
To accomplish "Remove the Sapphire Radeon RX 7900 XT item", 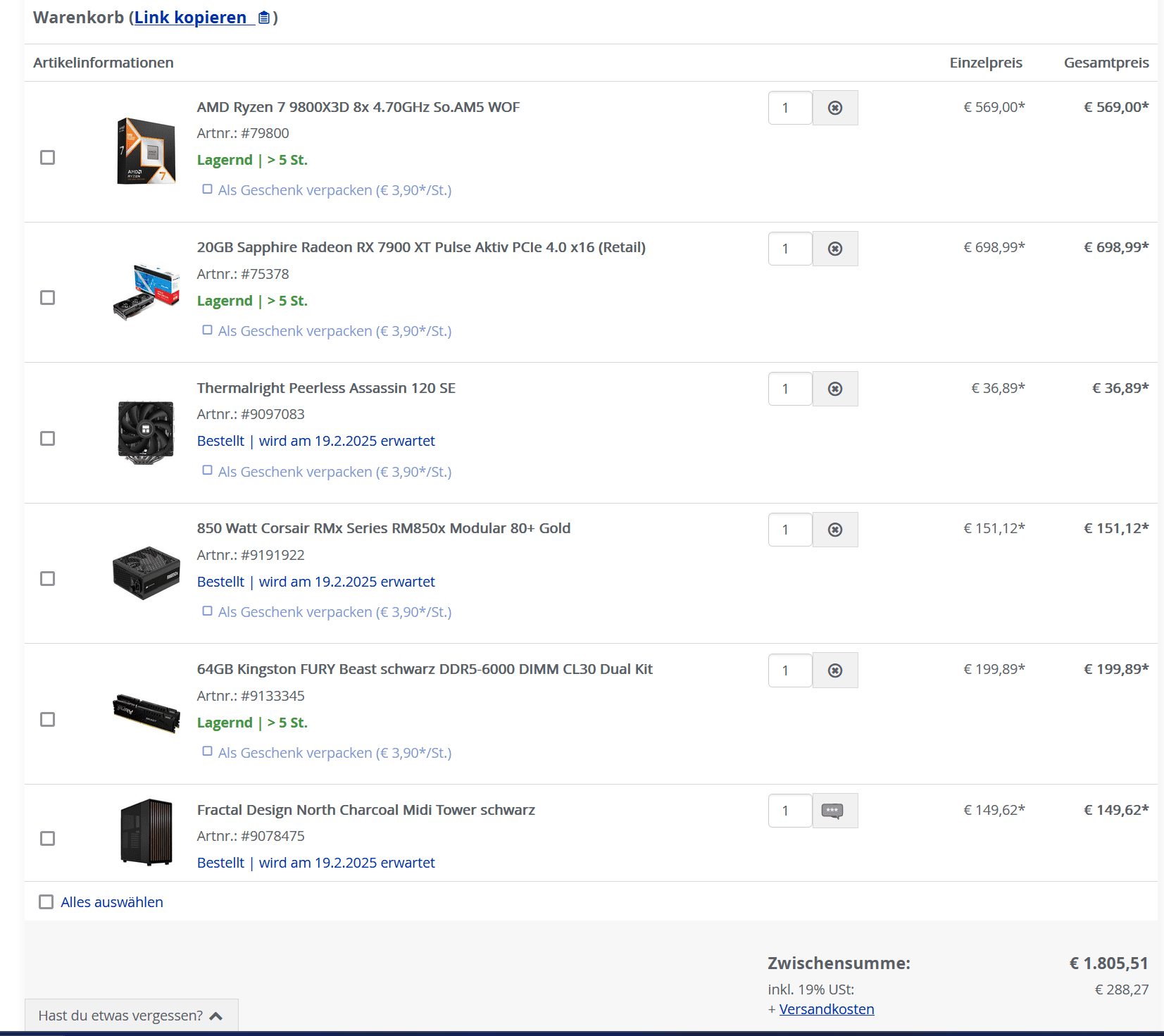I will click(835, 249).
